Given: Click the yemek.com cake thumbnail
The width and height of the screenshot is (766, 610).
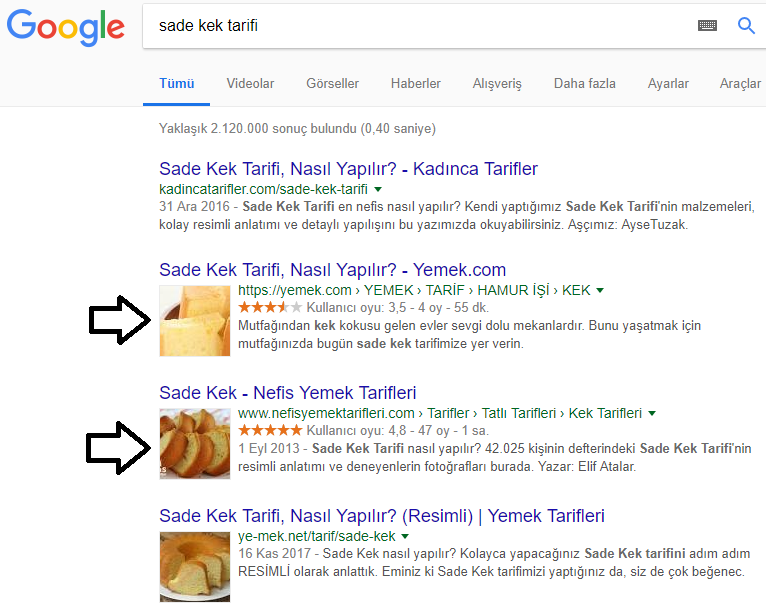Looking at the screenshot, I should [x=195, y=321].
